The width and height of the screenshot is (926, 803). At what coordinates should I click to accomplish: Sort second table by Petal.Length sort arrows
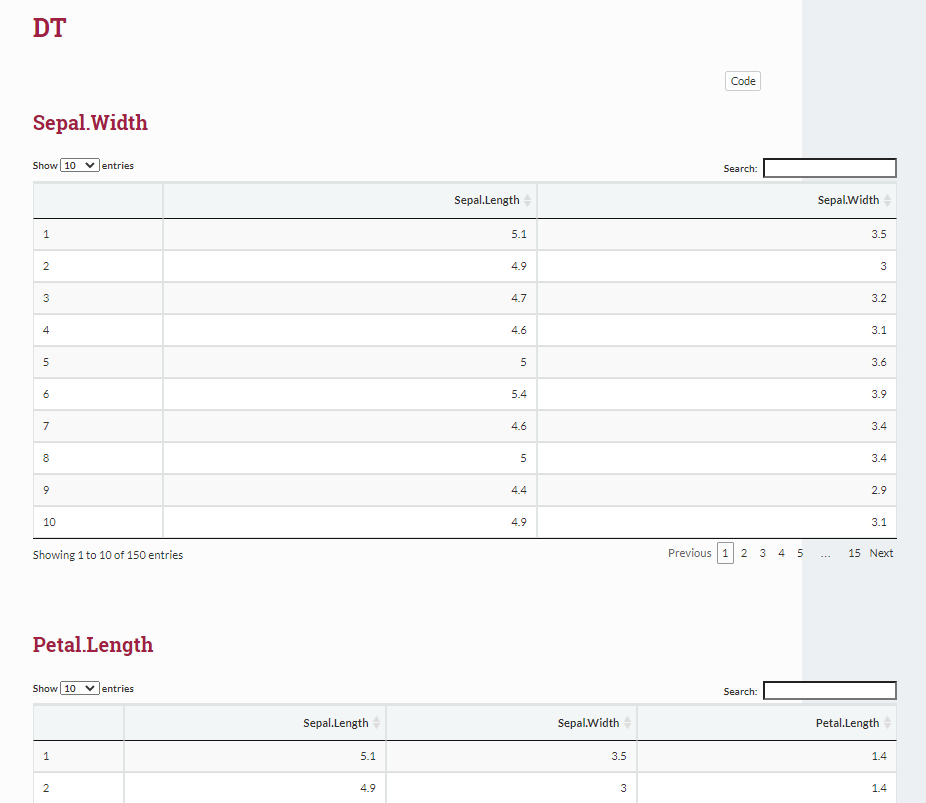pyautogui.click(x=887, y=723)
